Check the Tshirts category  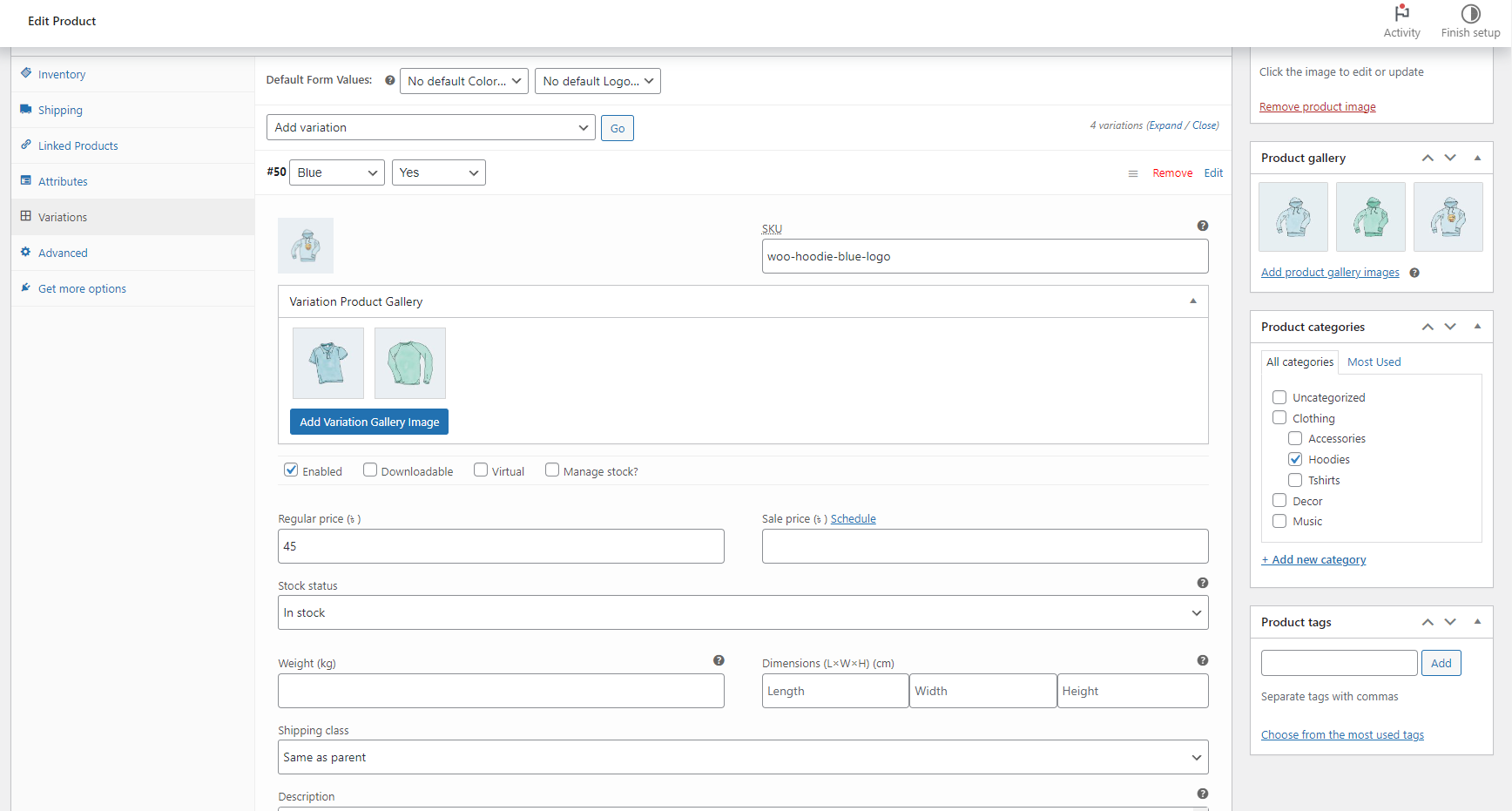(x=1295, y=480)
